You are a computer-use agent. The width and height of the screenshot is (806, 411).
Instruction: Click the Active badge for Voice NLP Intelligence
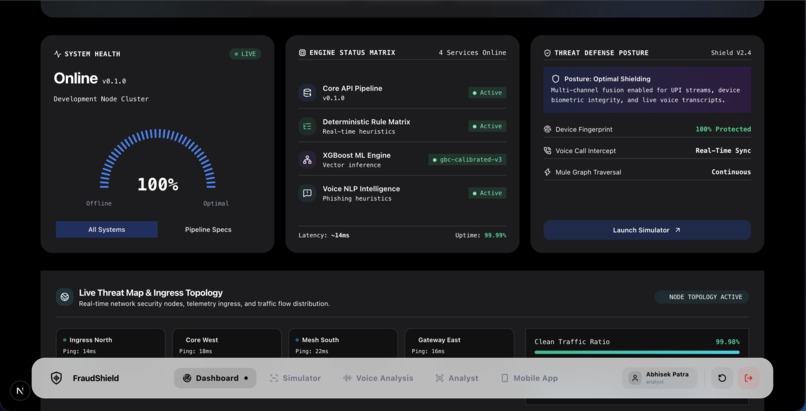pos(487,193)
